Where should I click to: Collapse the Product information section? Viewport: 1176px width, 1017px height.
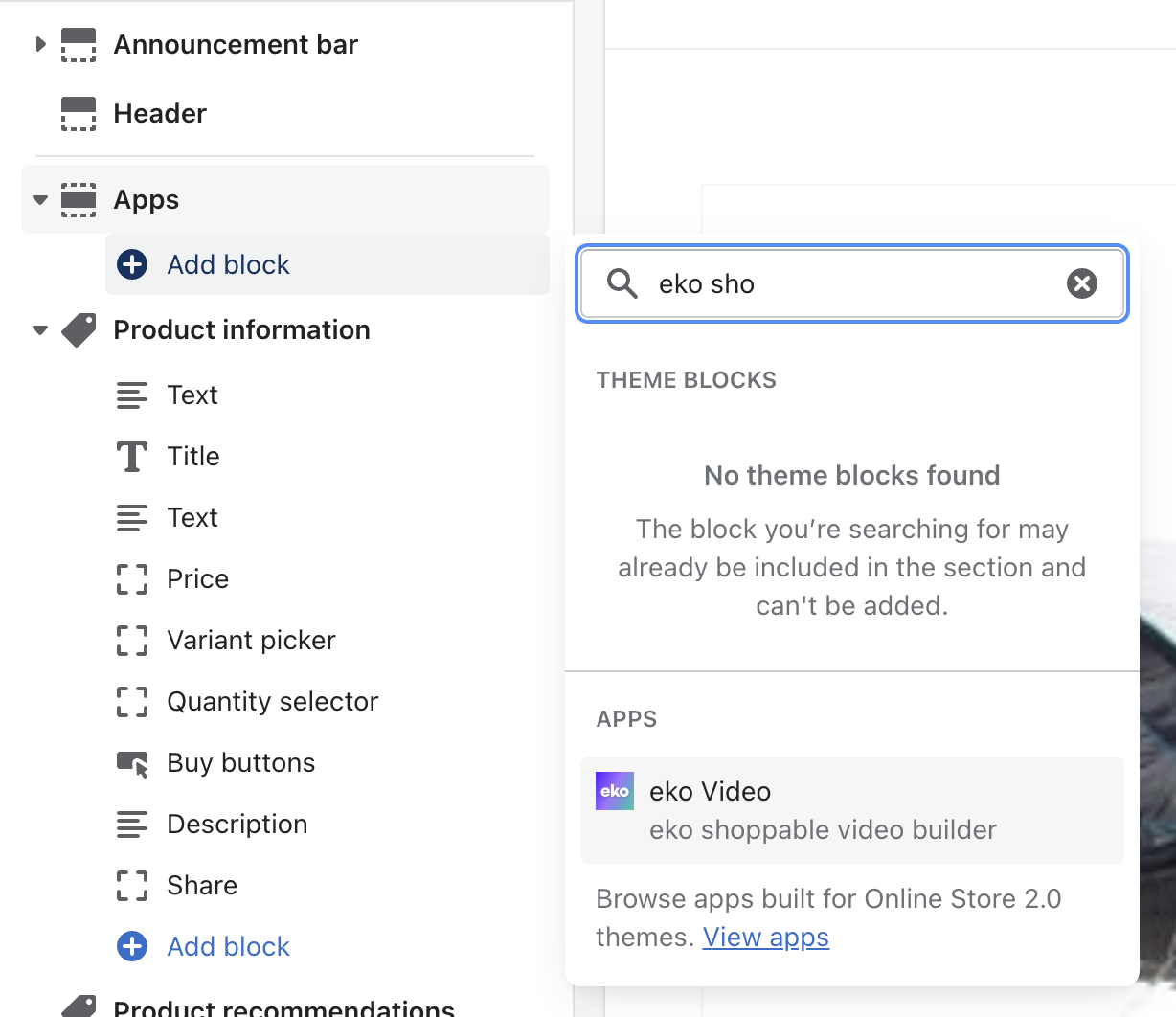(x=40, y=330)
